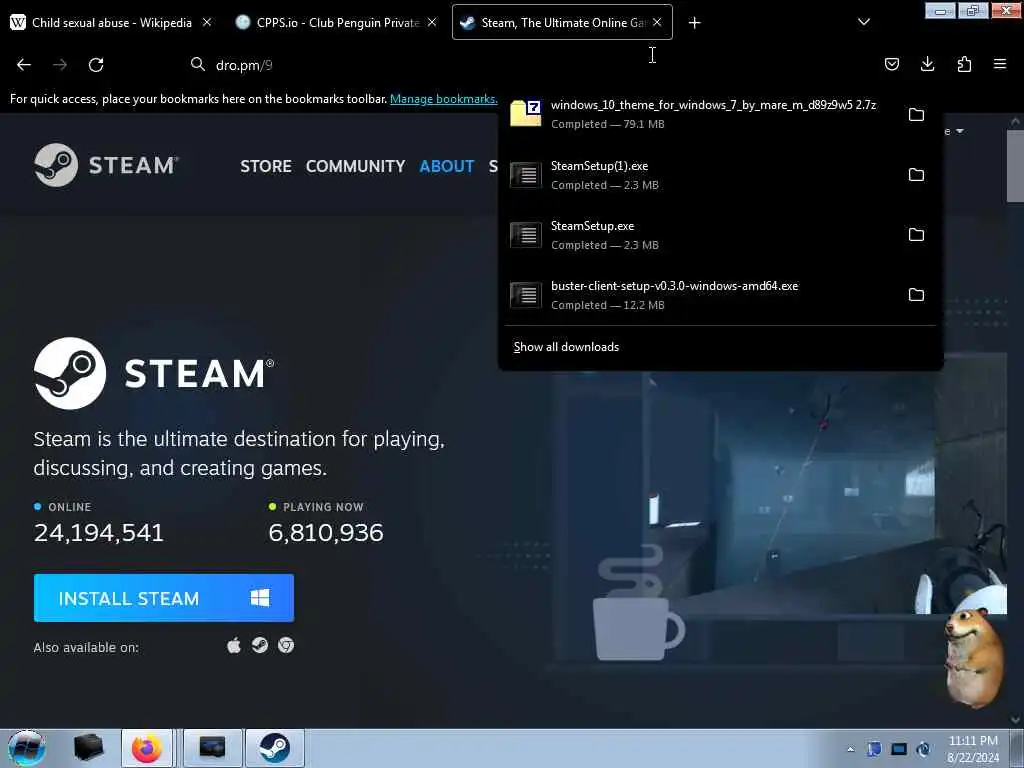The width and height of the screenshot is (1024, 768).
Task: Open the windows_10_theme 7z download
Action: 702,114
